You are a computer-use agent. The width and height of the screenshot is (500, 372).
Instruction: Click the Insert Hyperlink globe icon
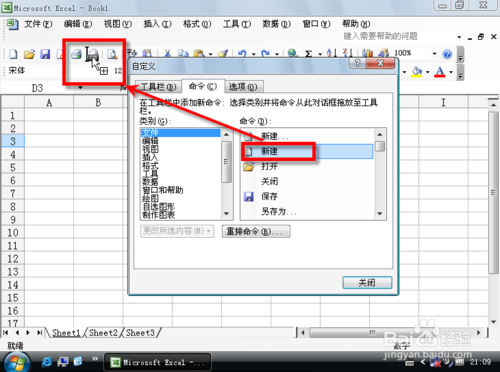coord(293,53)
